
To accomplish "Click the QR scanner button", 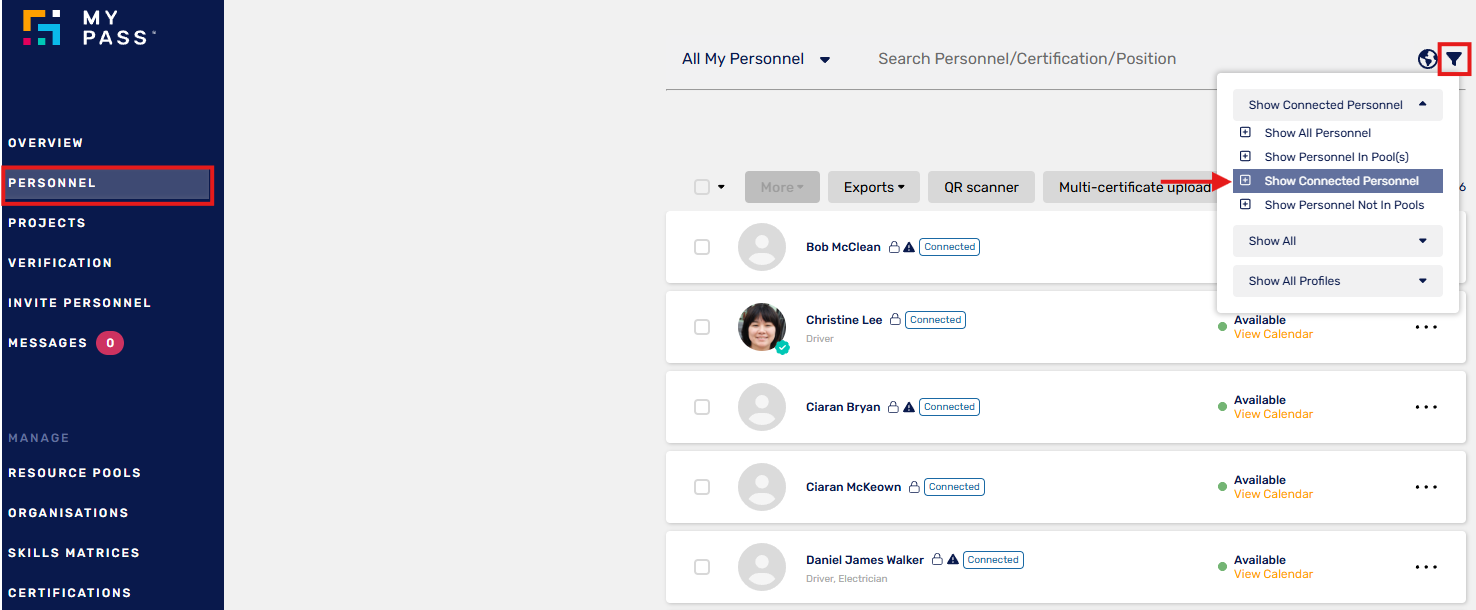I will (x=982, y=187).
